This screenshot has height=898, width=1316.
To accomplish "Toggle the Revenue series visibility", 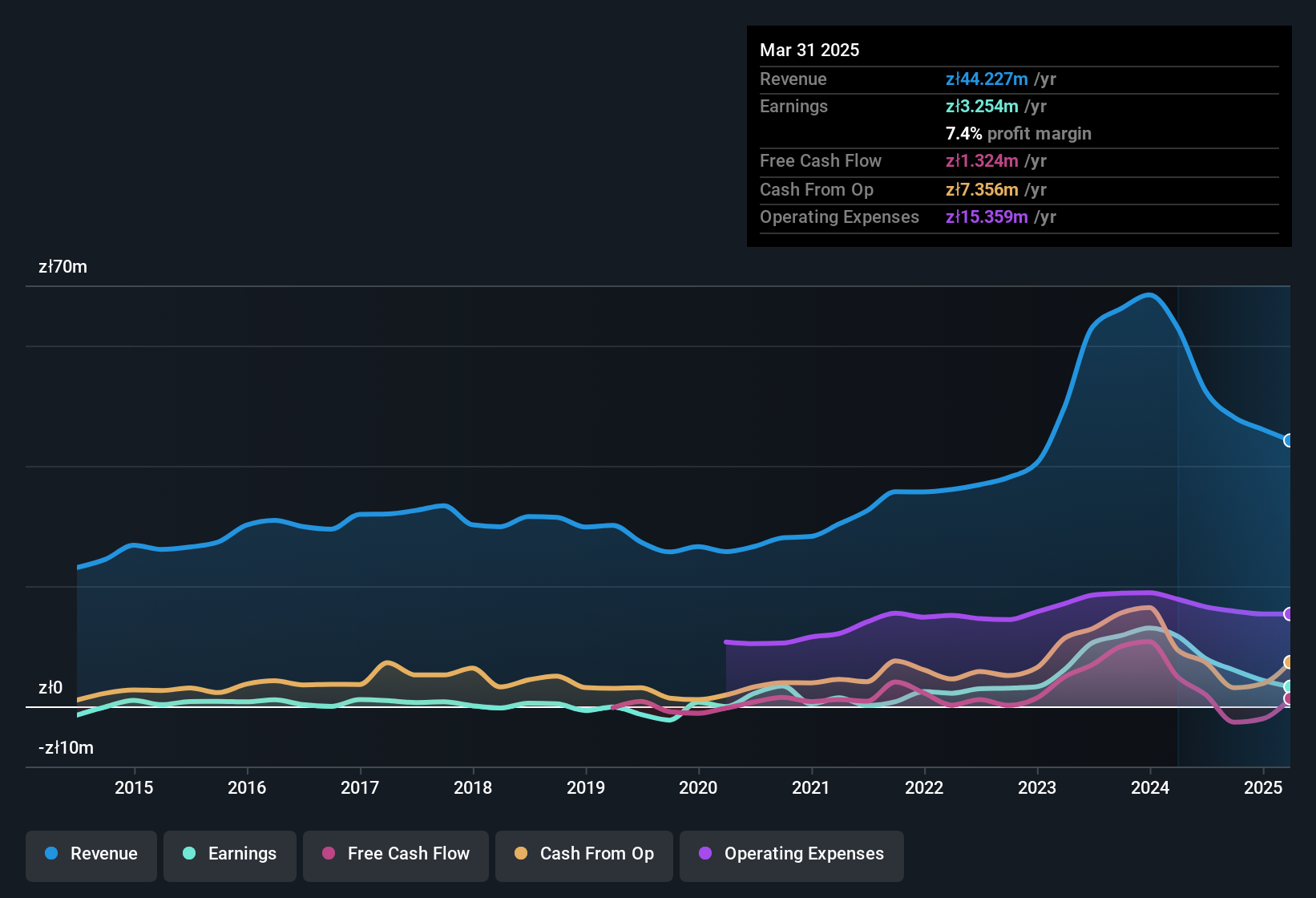I will (x=91, y=854).
